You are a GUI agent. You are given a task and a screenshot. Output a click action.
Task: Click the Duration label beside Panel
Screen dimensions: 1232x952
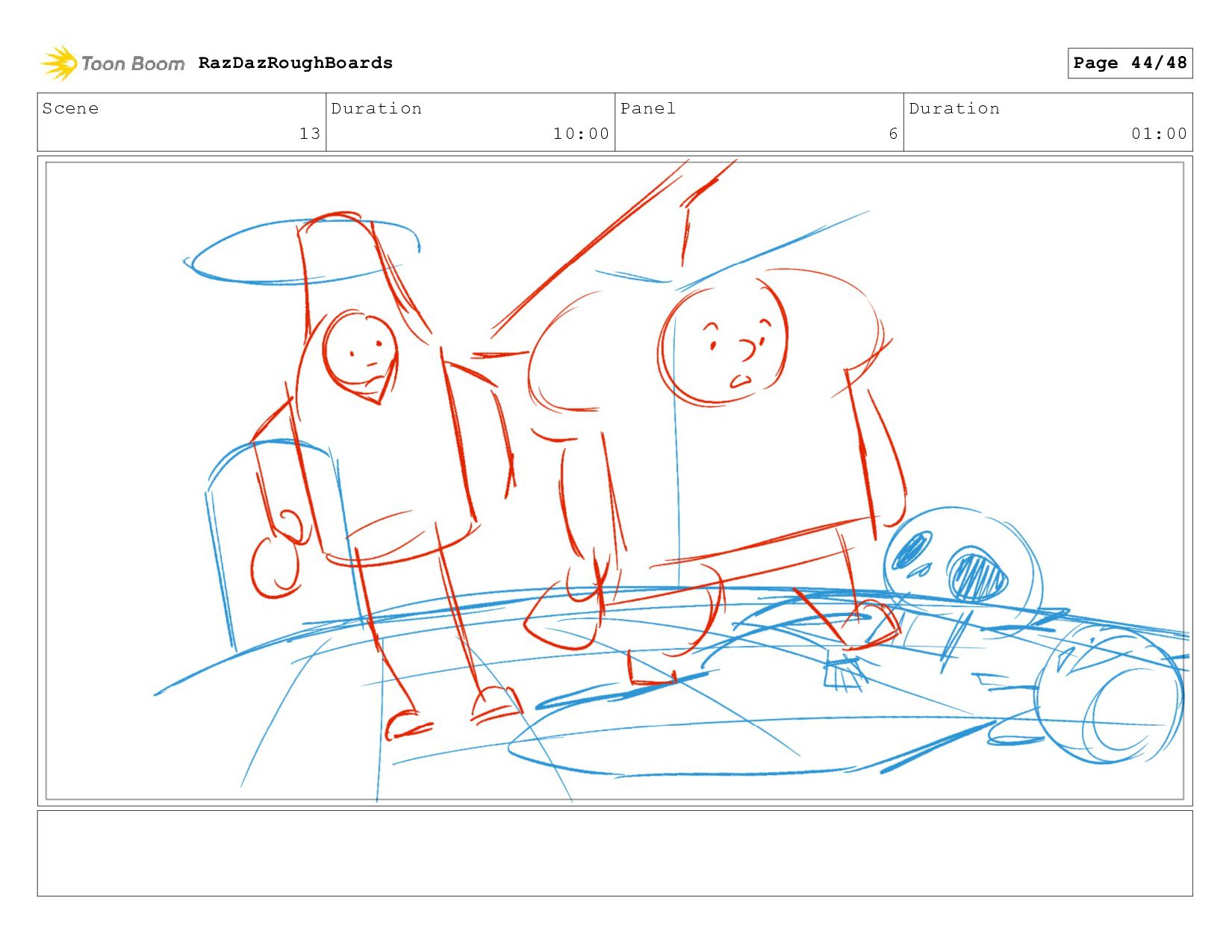(954, 108)
